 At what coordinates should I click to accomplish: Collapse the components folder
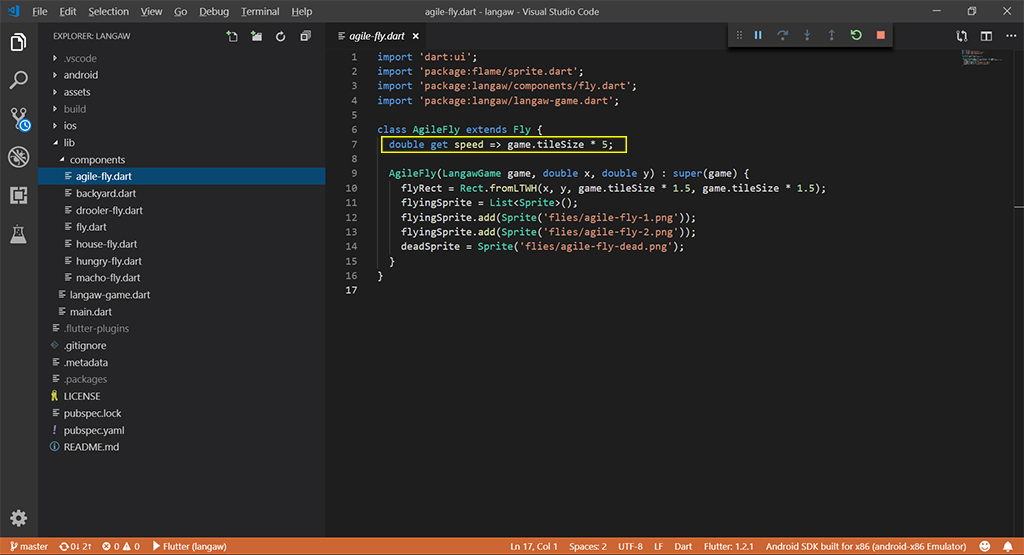[97, 160]
